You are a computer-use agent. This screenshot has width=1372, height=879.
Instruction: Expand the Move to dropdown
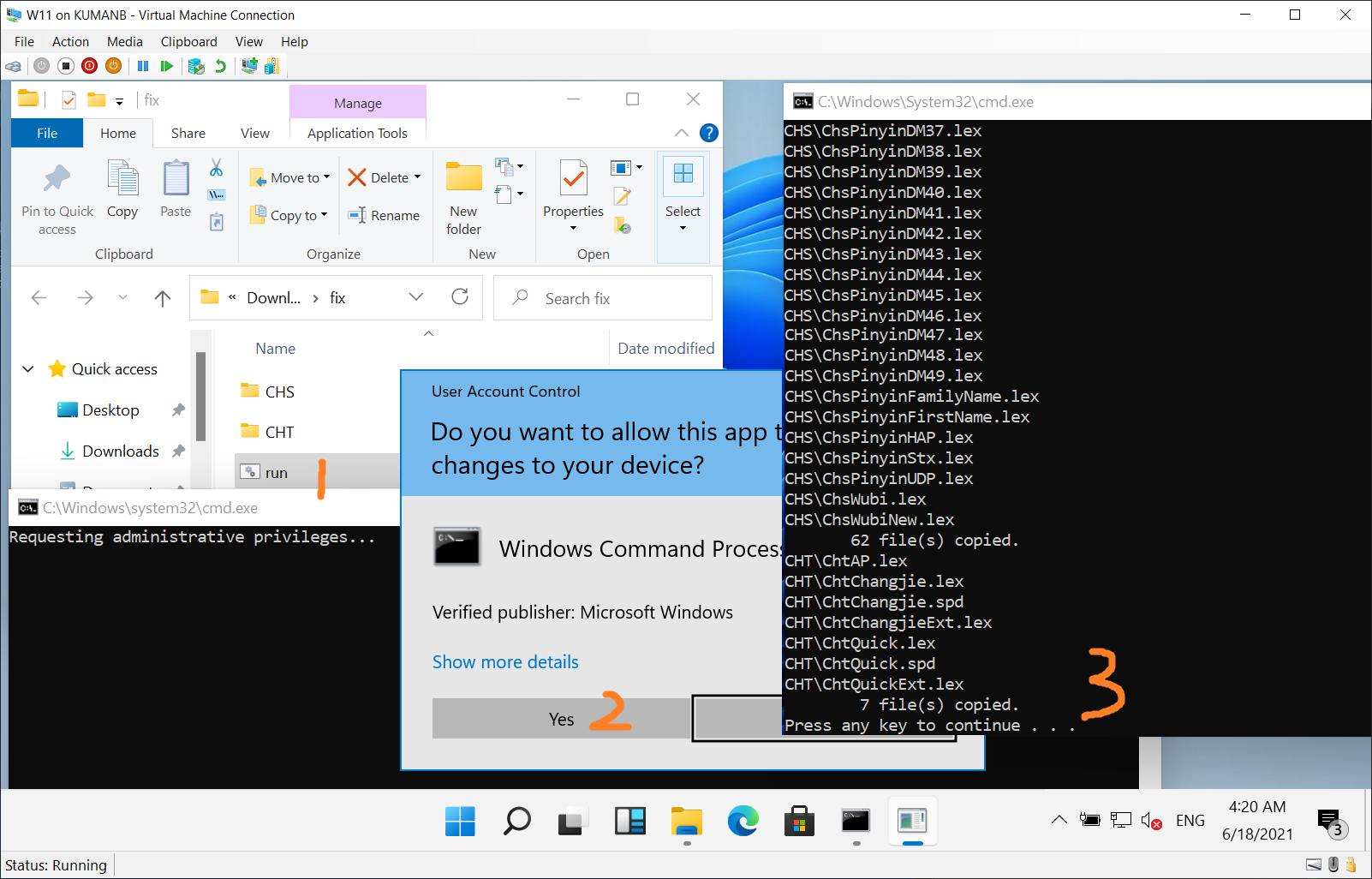326,177
